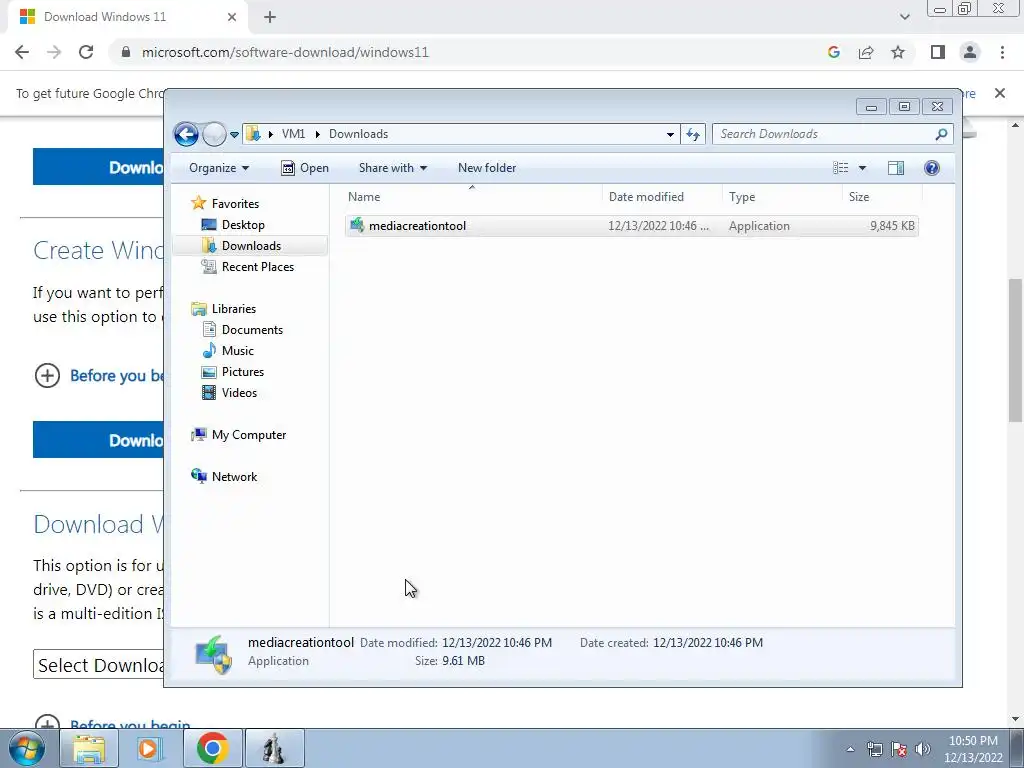Click the volume speaker tray icon
This screenshot has width=1024, height=768.
click(x=923, y=749)
